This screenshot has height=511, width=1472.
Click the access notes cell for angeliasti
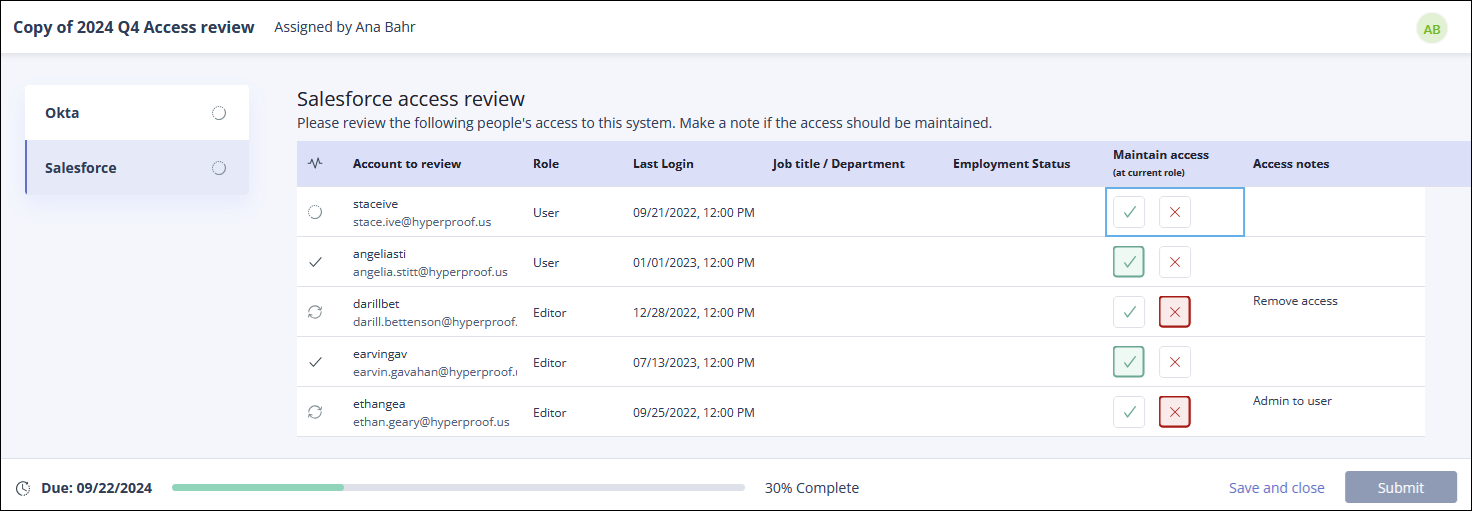(x=1335, y=262)
